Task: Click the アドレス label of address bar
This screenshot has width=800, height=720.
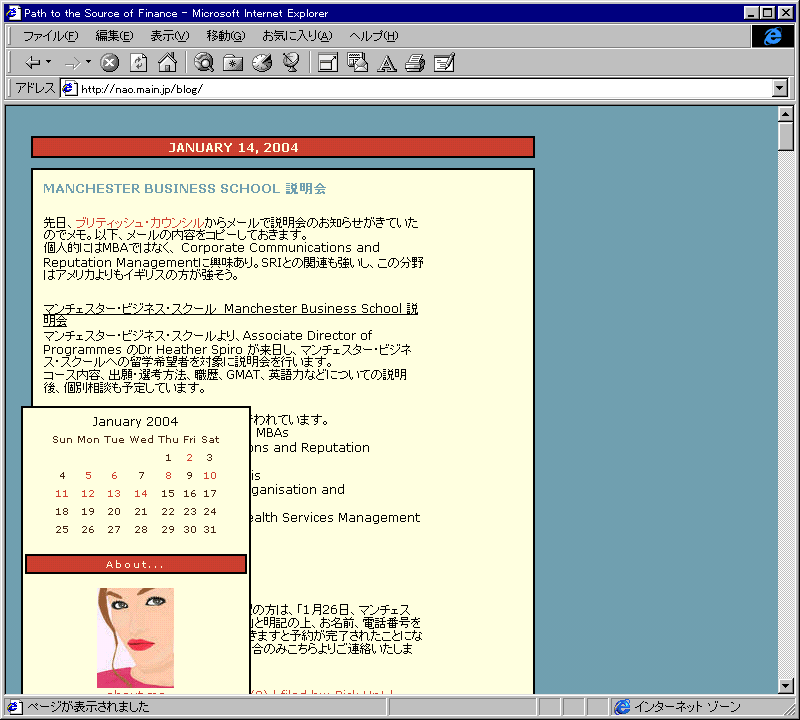Action: click(35, 88)
